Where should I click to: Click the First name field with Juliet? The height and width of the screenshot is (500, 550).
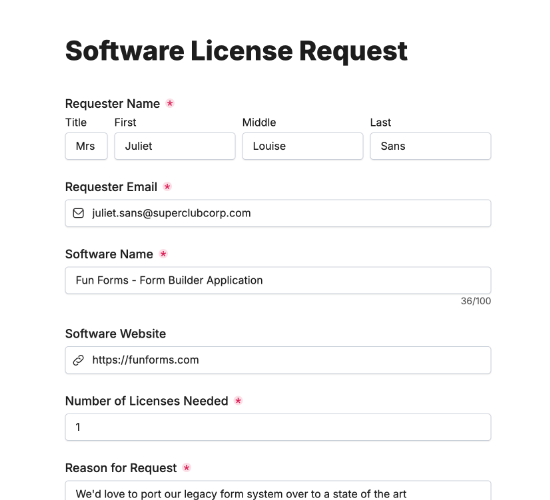pos(175,146)
